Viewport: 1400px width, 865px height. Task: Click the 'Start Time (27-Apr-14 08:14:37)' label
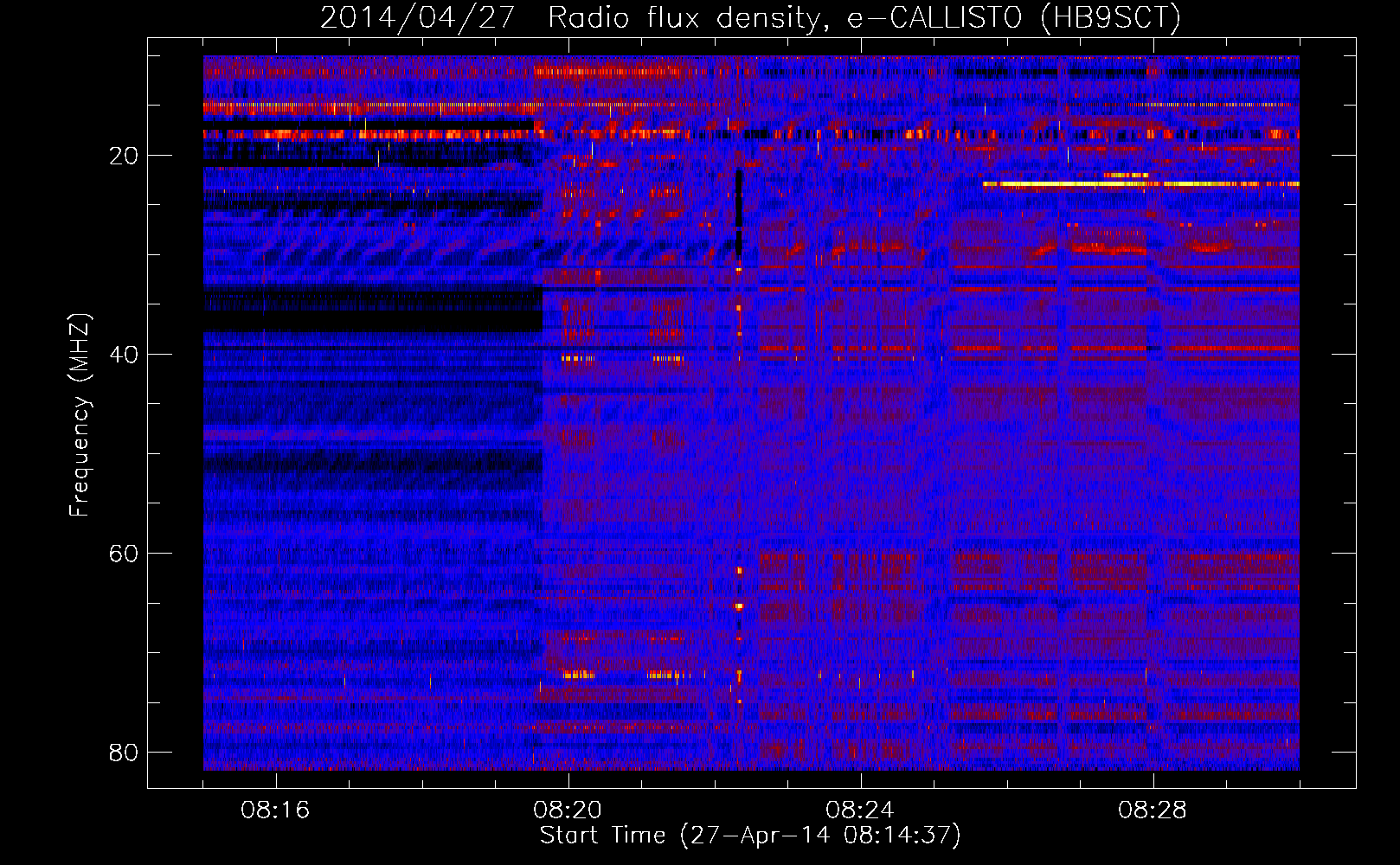[750, 836]
